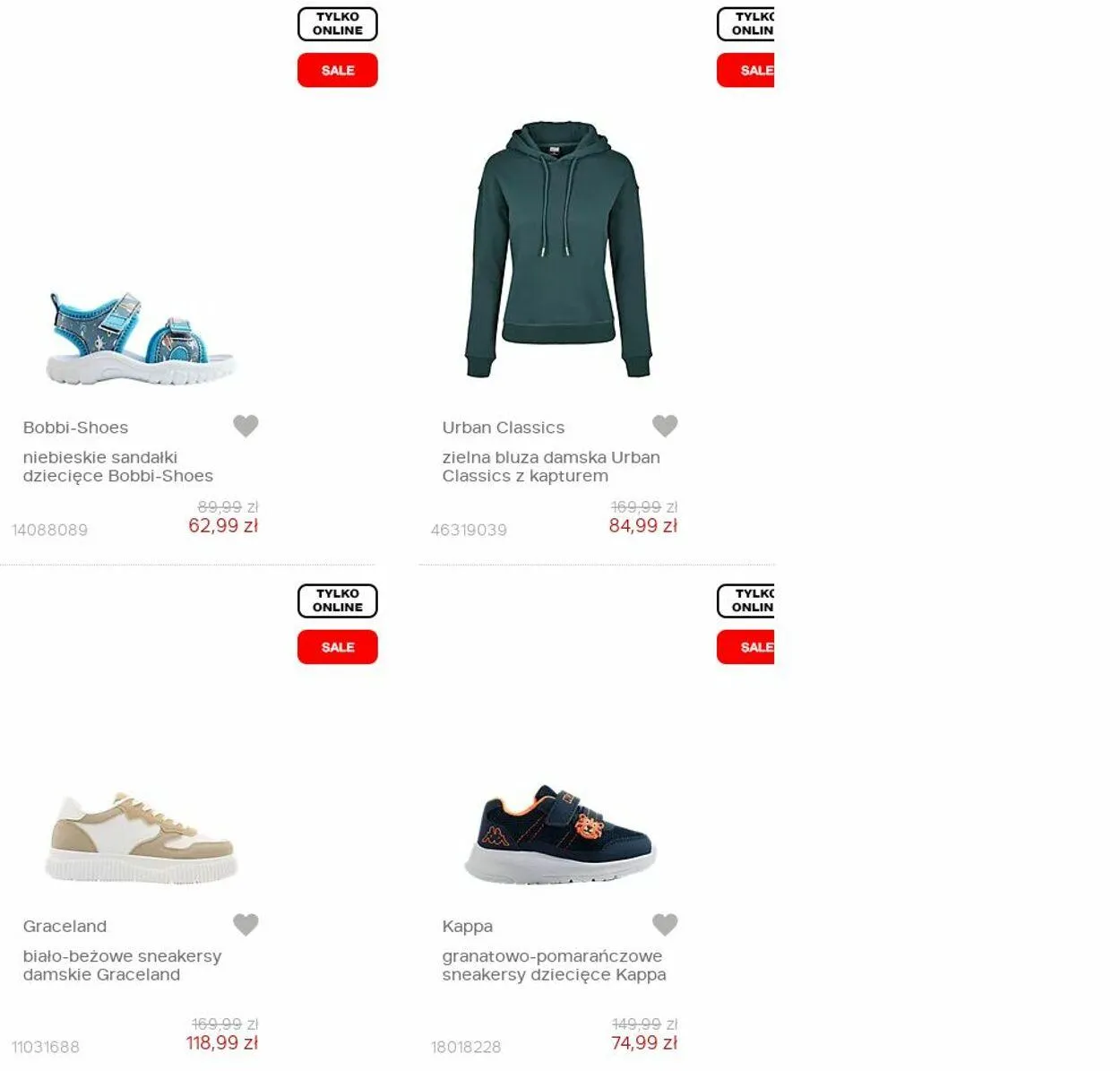This screenshot has width=1120, height=1071.
Task: Click SALE badge above Graceland sneakers
Action: pos(338,647)
